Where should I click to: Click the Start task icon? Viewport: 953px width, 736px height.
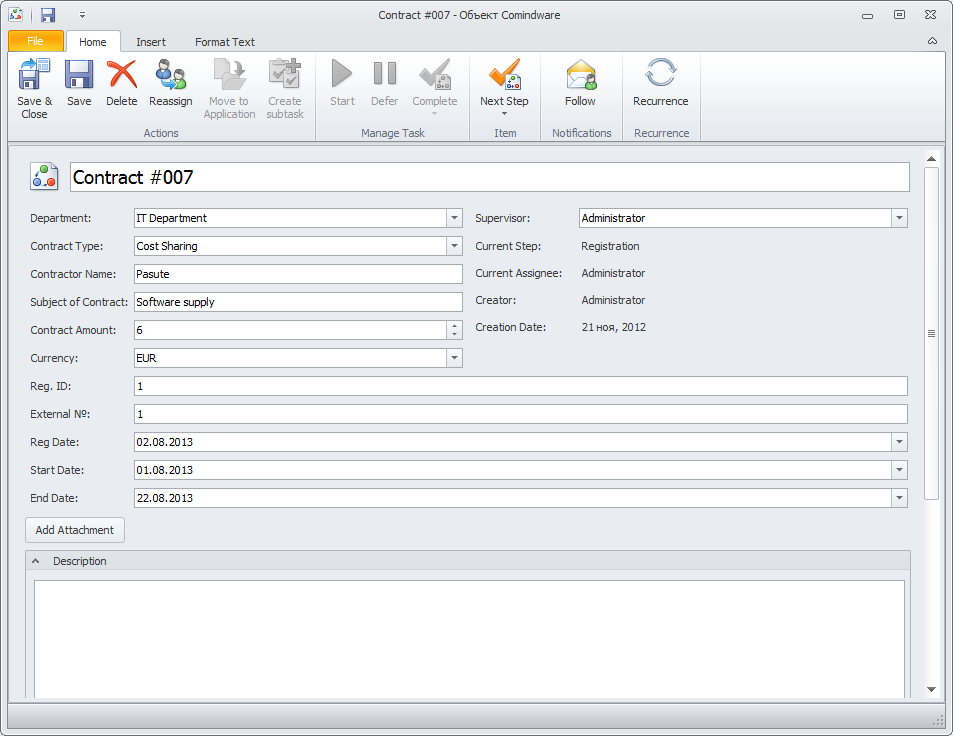click(x=342, y=74)
